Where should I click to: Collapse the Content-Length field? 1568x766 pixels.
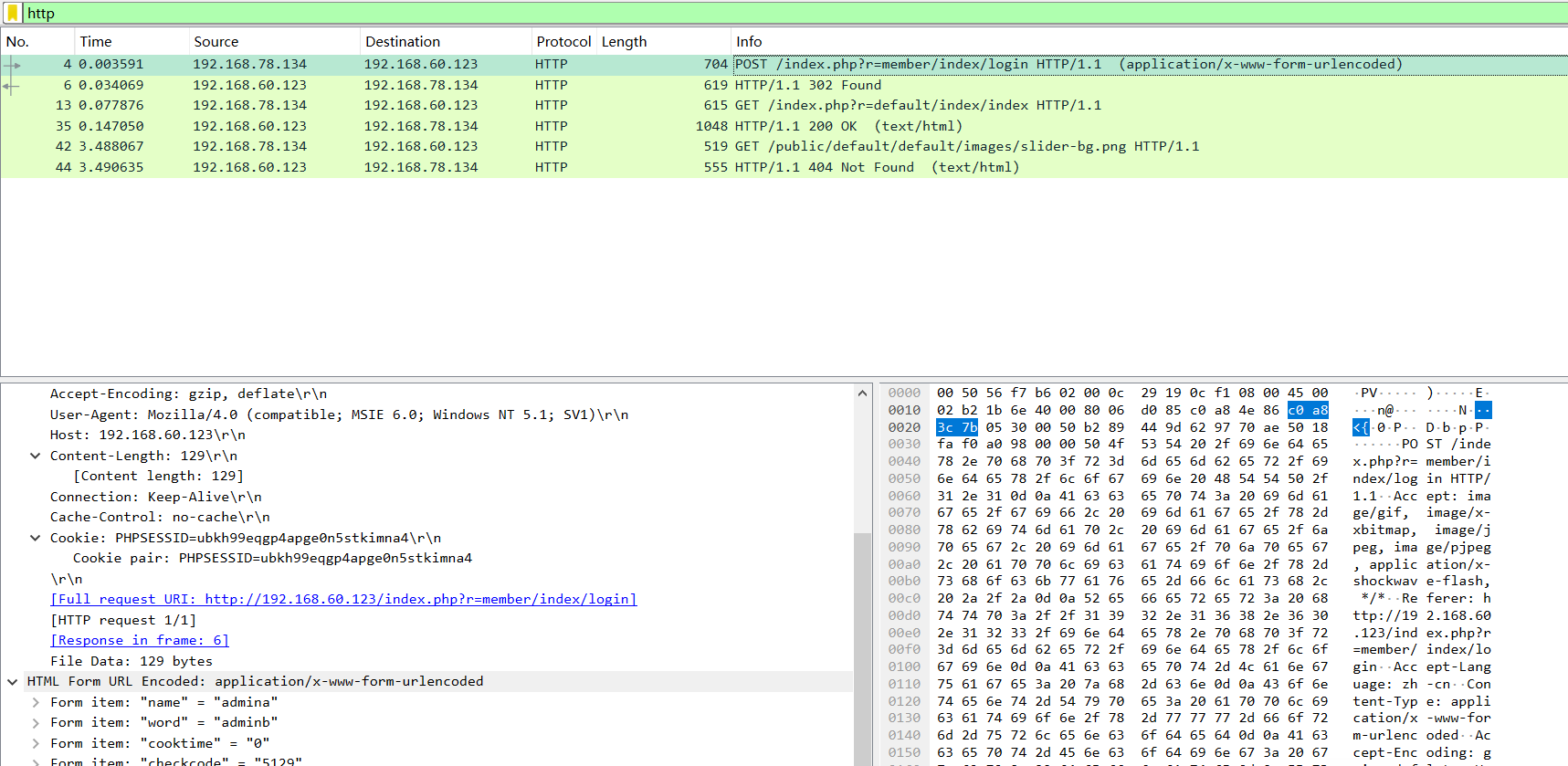click(35, 456)
